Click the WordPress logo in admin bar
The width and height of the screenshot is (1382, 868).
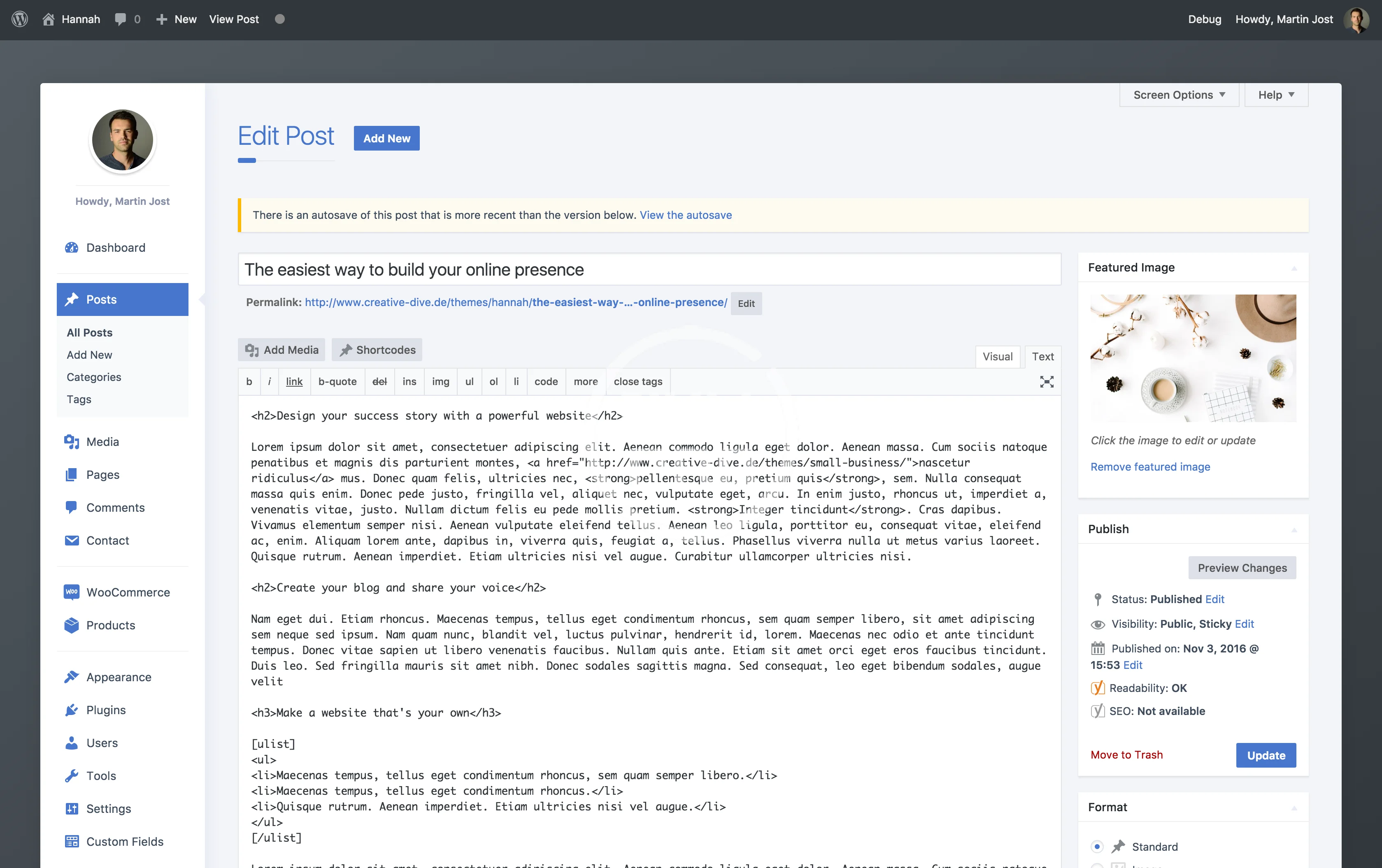[20, 19]
